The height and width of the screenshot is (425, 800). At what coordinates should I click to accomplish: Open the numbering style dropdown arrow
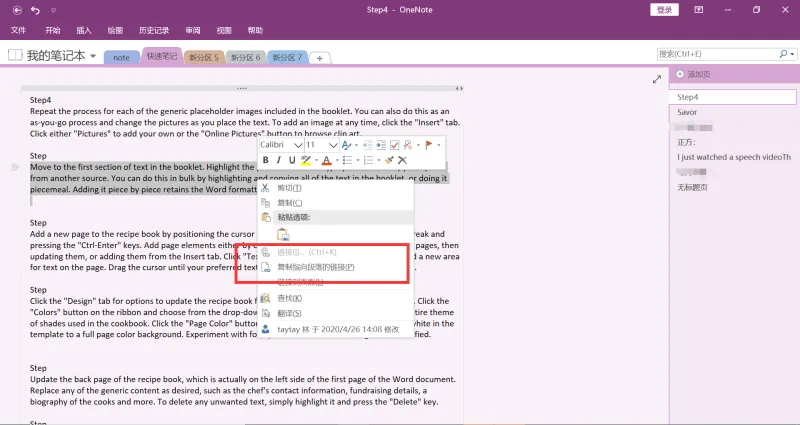pos(379,161)
